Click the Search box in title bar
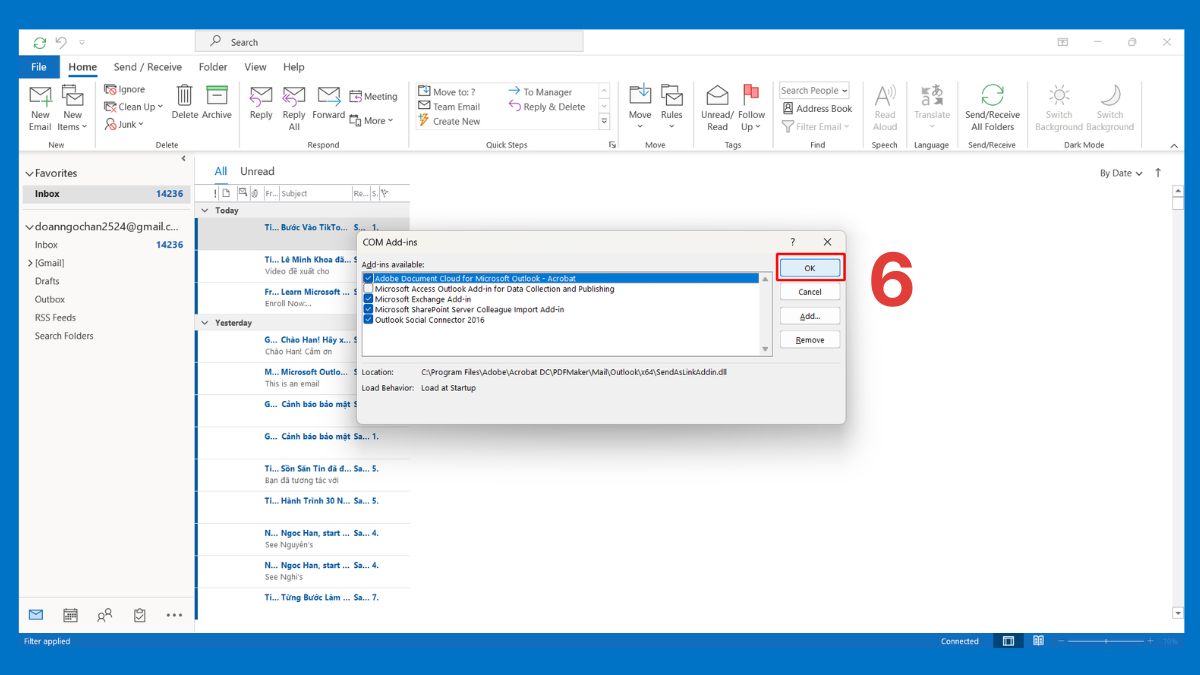The width and height of the screenshot is (1200, 675). 390,42
